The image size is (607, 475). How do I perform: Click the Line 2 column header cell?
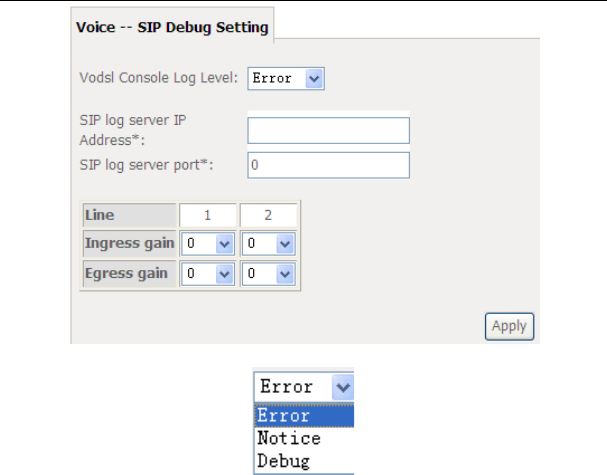(269, 215)
